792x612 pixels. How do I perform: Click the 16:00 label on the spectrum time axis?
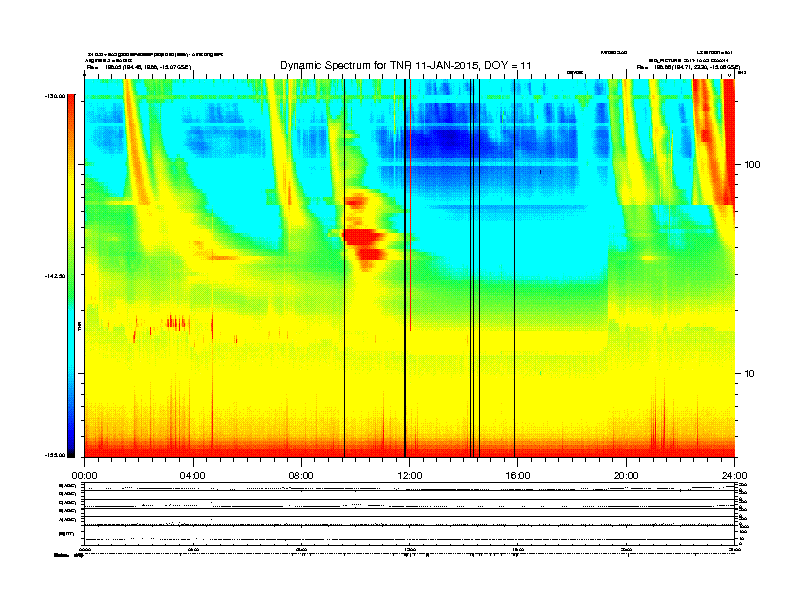518,476
